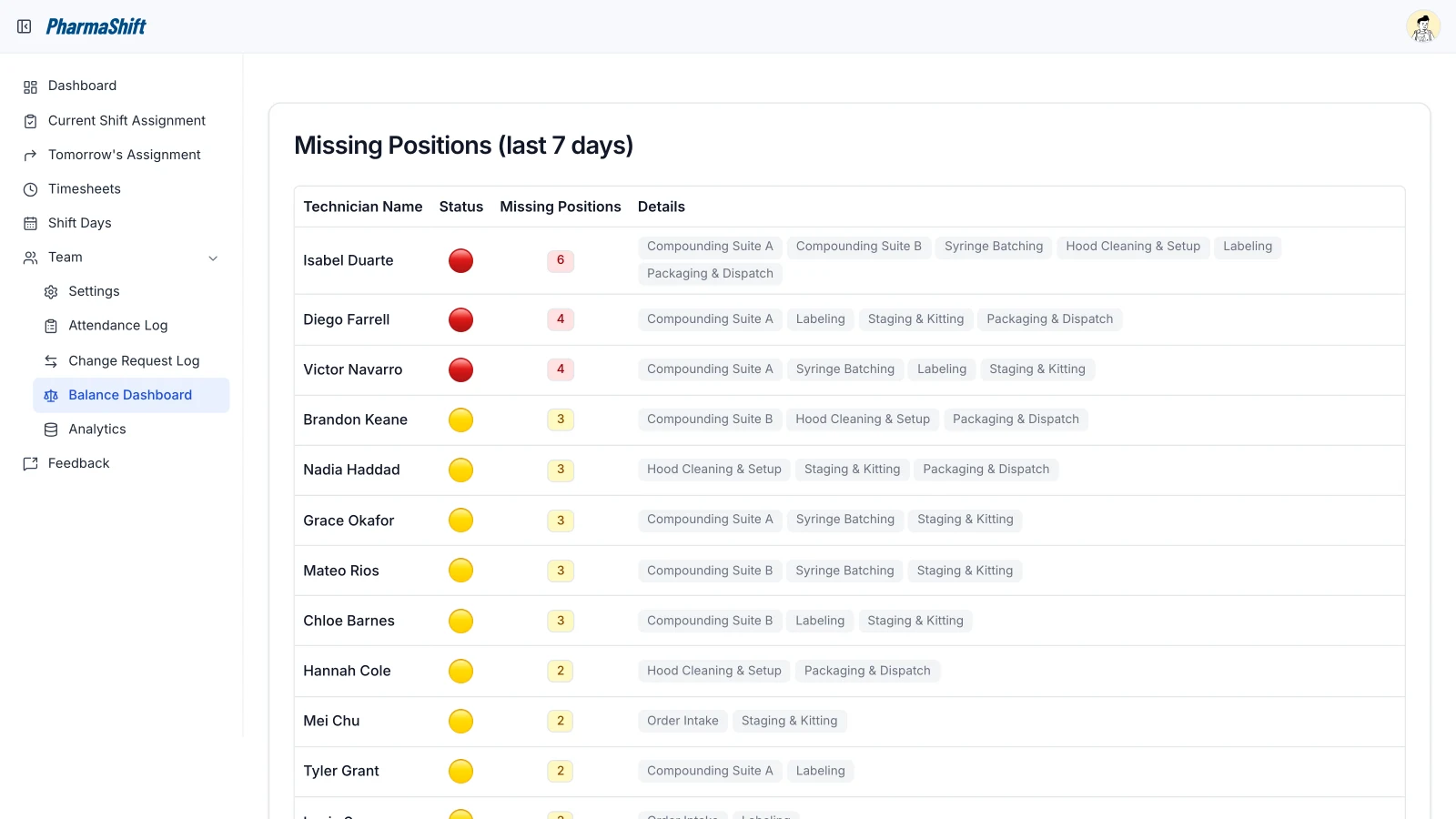Click the Dashboard grid icon
Image resolution: width=1456 pixels, height=819 pixels.
[30, 86]
